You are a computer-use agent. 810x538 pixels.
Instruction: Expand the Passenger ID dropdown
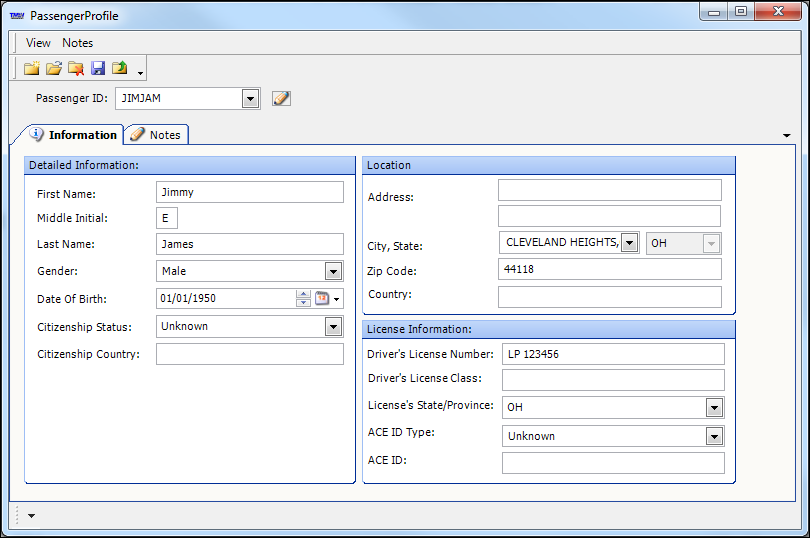click(250, 98)
